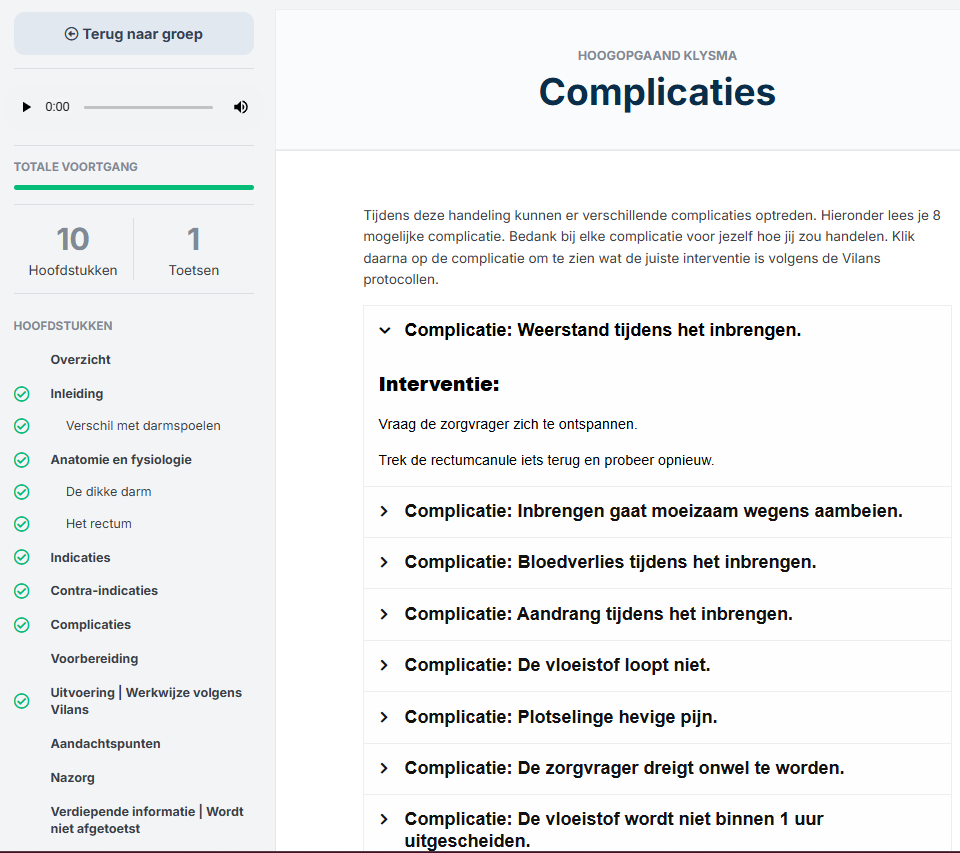
Task: Click checkmark beside De dikke darm
Action: (x=22, y=492)
